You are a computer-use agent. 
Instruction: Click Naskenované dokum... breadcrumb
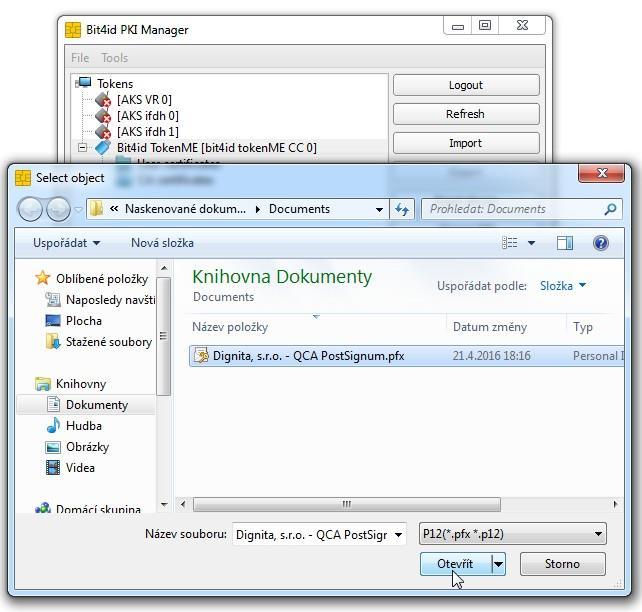(185, 209)
